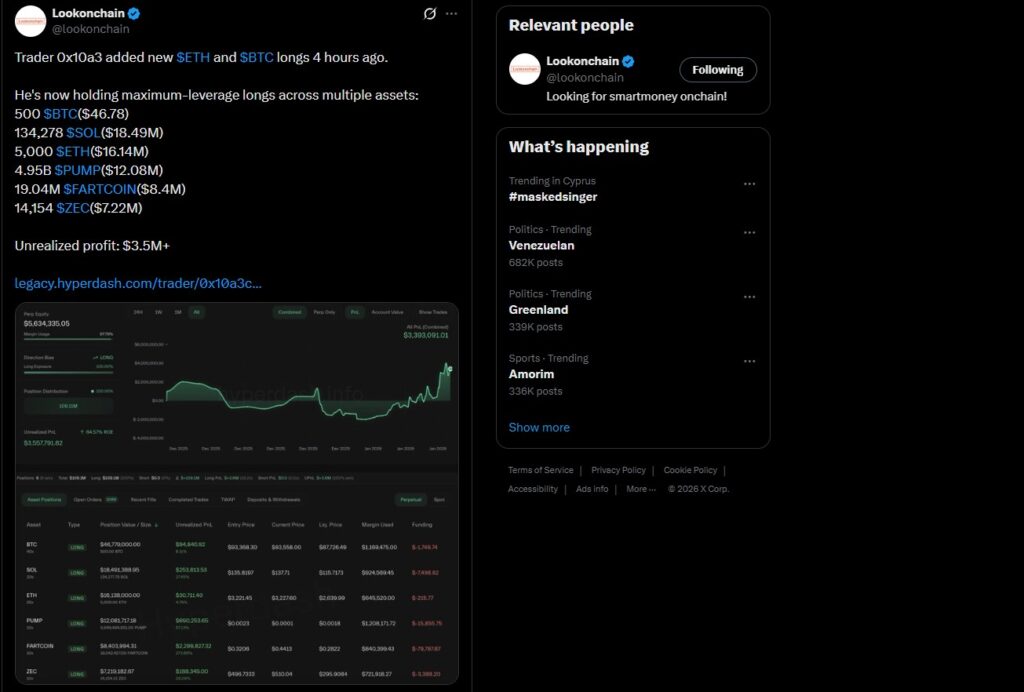Image resolution: width=1024 pixels, height=692 pixels.
Task: Toggle Show Trades on the PnL chart
Action: [x=432, y=311]
